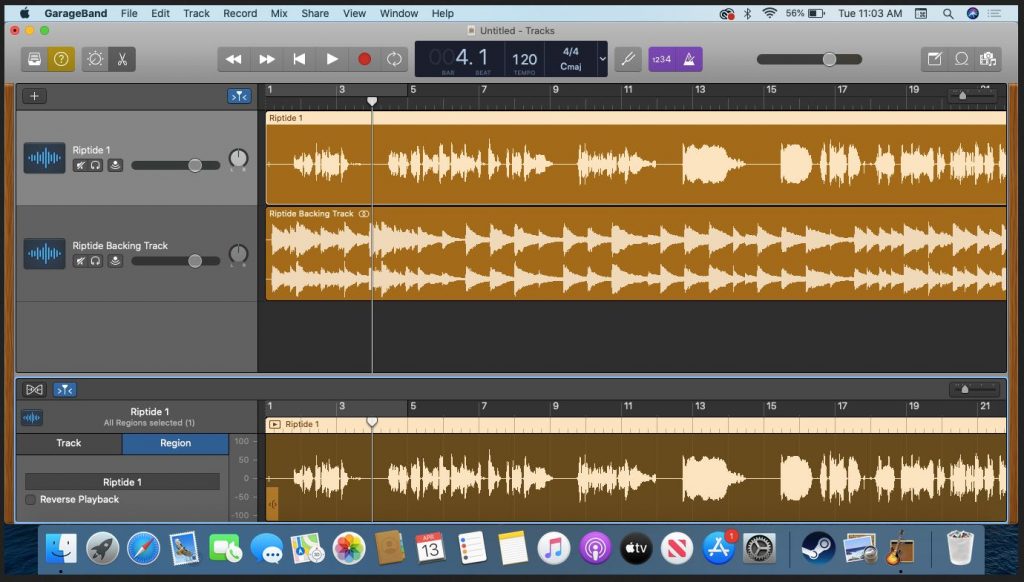Screen dimensions: 1024x582
Task: Open the tuner tool
Action: tap(628, 59)
